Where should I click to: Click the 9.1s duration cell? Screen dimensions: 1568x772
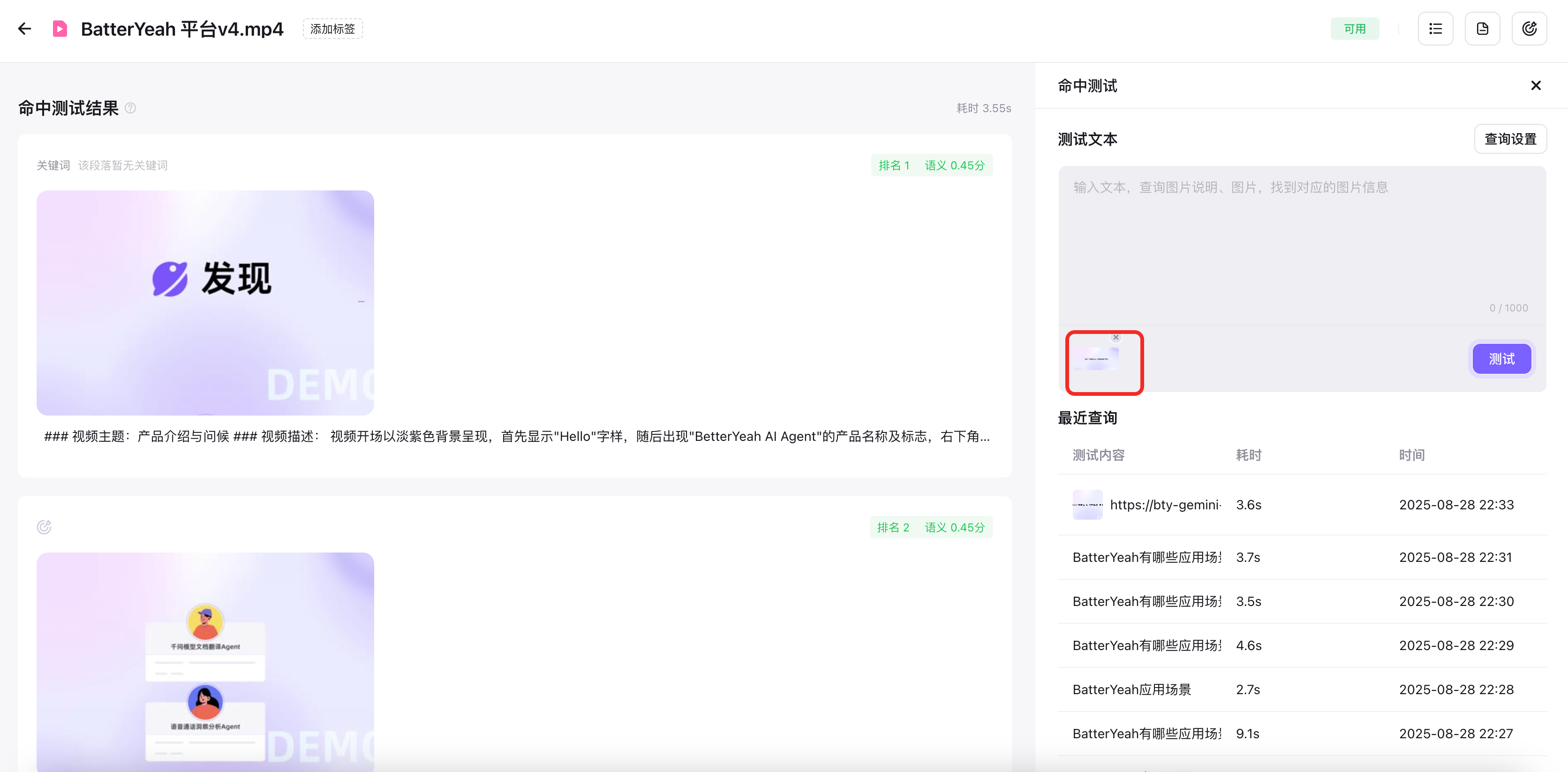(1247, 734)
